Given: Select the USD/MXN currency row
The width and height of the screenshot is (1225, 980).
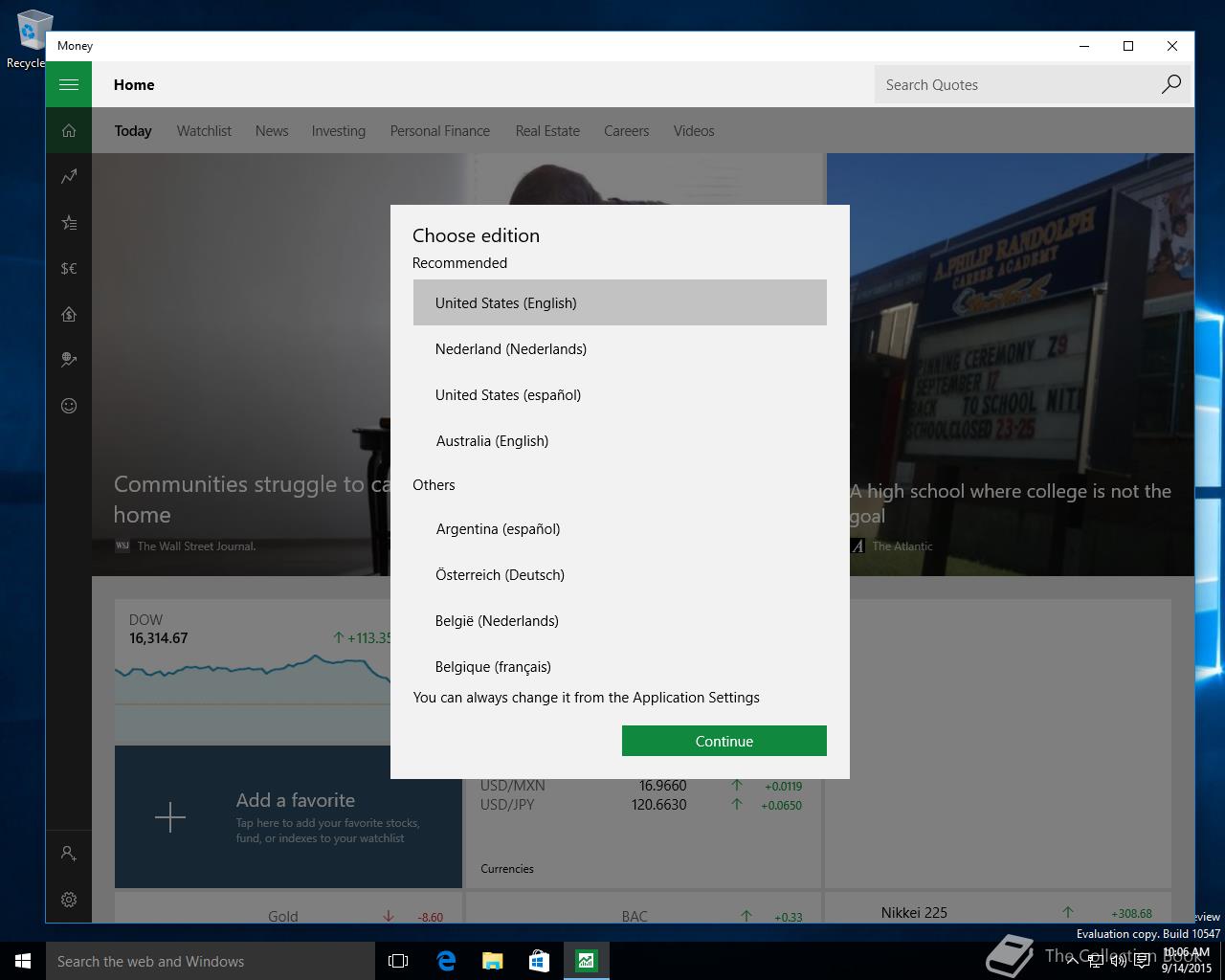Looking at the screenshot, I should pos(641,786).
